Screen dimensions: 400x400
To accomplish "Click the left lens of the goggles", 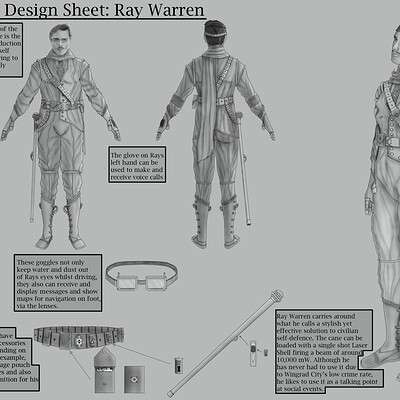I will [126, 283].
